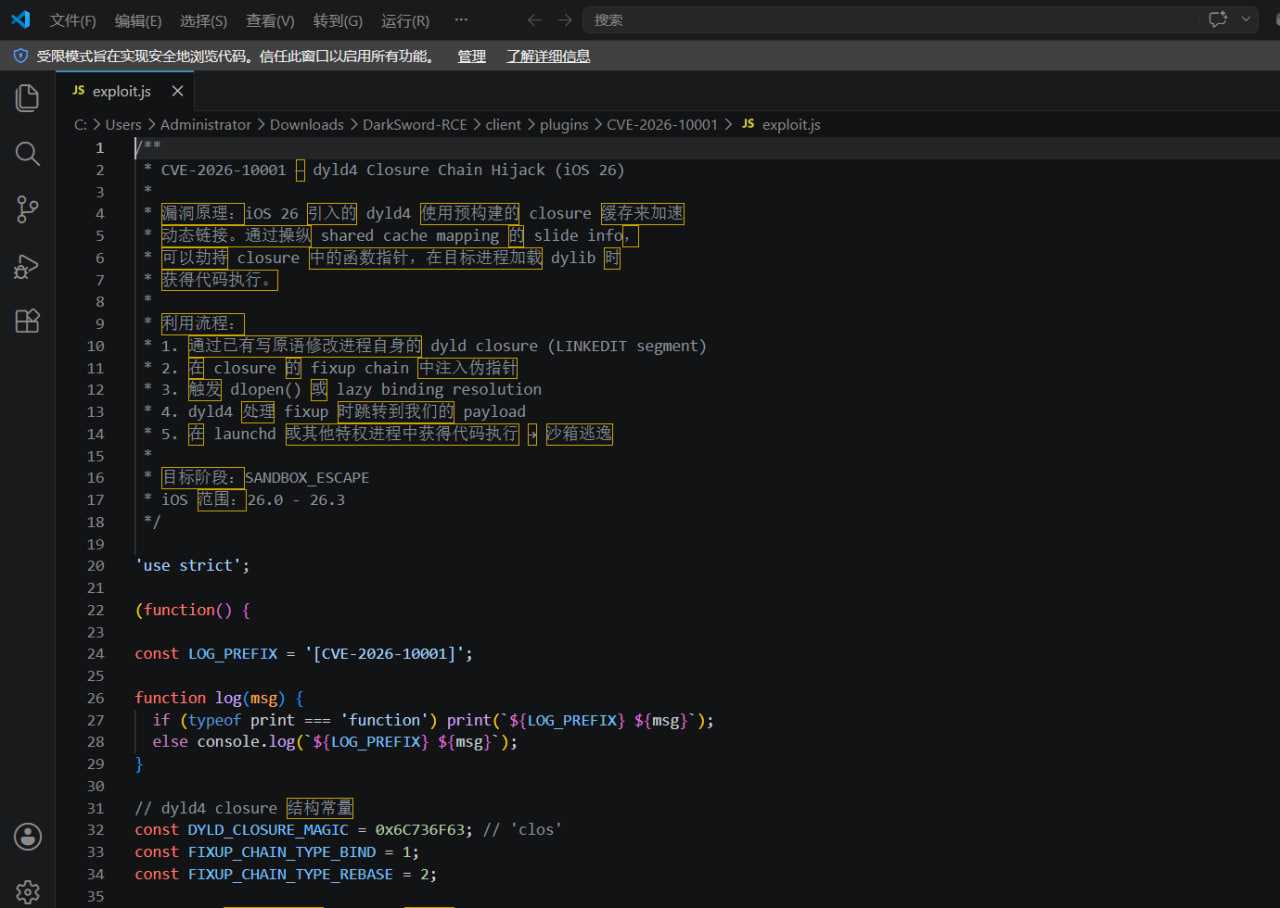1280x908 pixels.
Task: Click the Users breadcrumb segment
Action: tap(123, 125)
